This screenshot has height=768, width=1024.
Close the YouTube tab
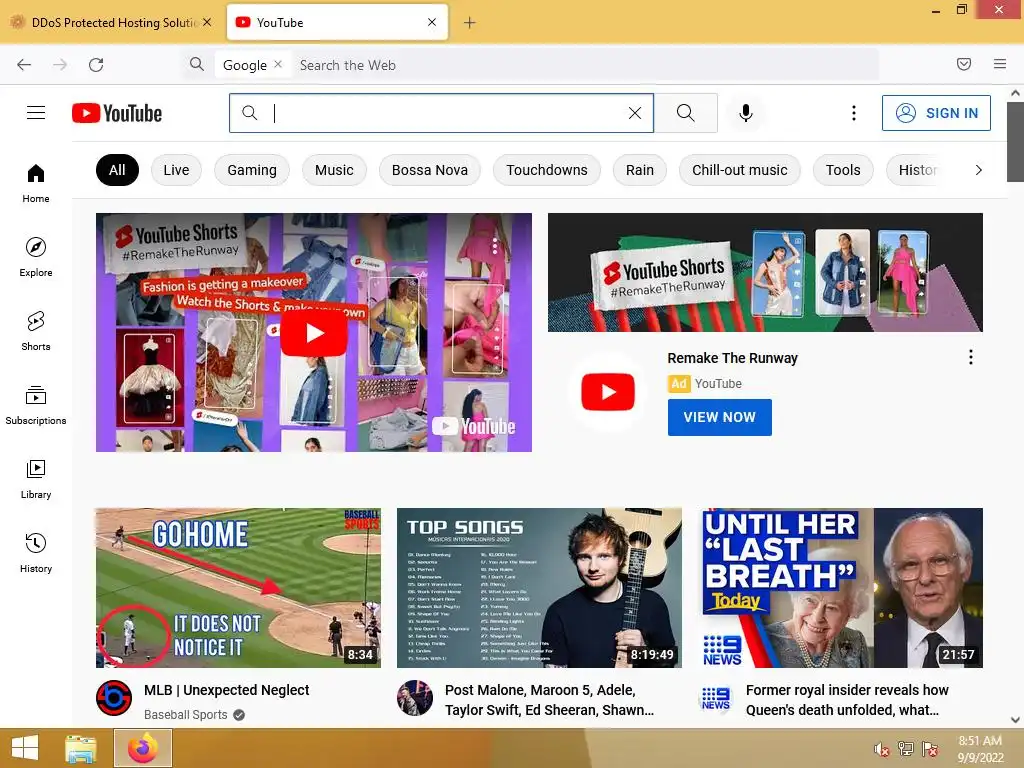click(x=432, y=22)
